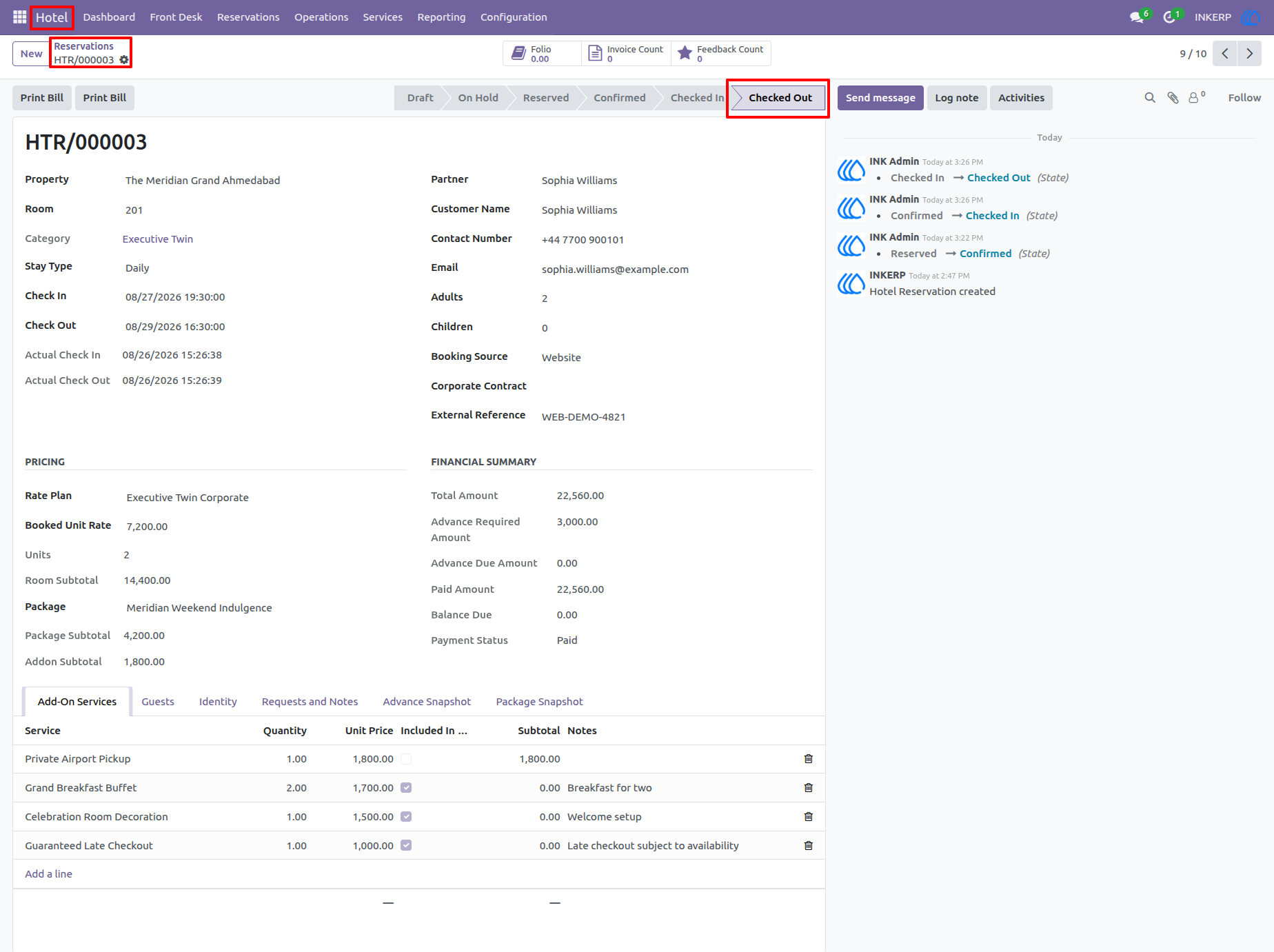
Task: Search chatter messages magnifier icon
Action: [x=1150, y=98]
